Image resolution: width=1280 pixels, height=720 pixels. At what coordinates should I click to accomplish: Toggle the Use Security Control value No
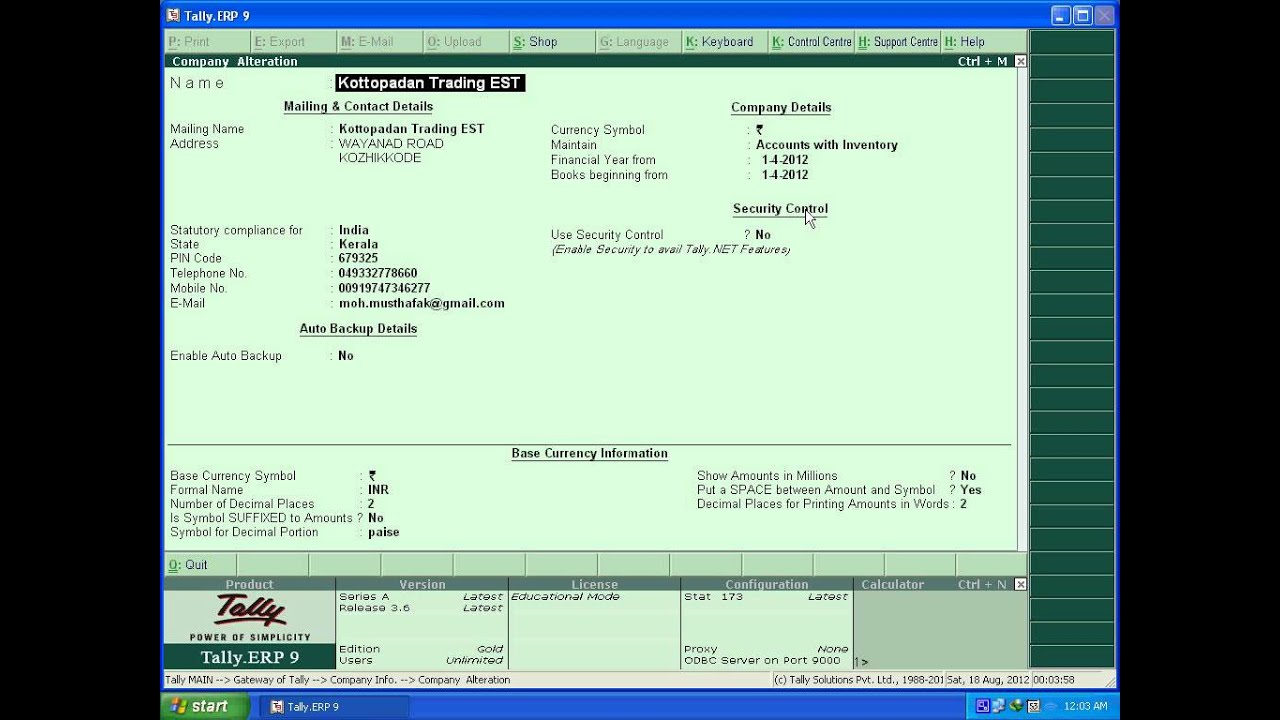(x=763, y=235)
